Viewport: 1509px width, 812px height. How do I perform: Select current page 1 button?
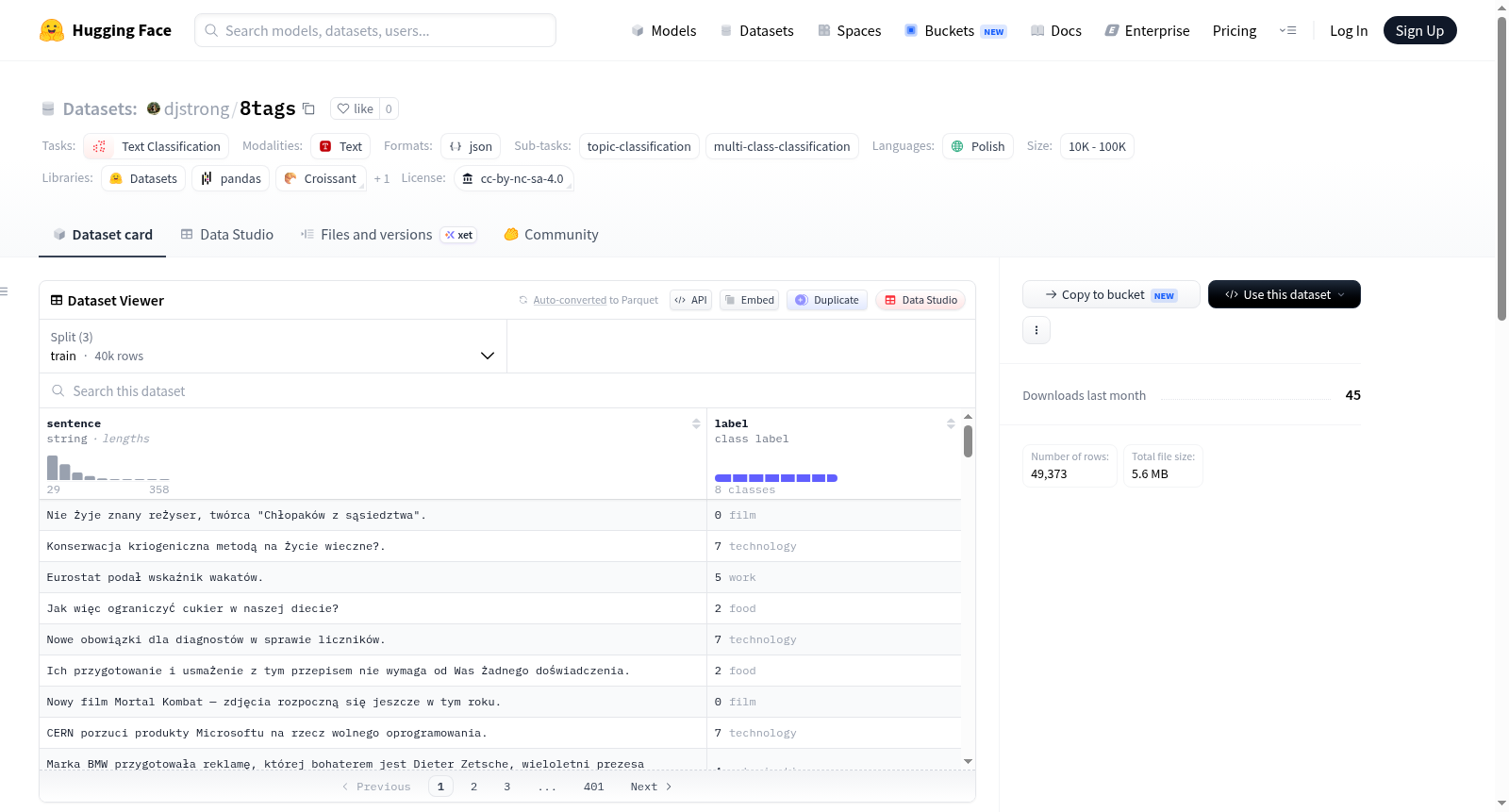pyautogui.click(x=440, y=787)
